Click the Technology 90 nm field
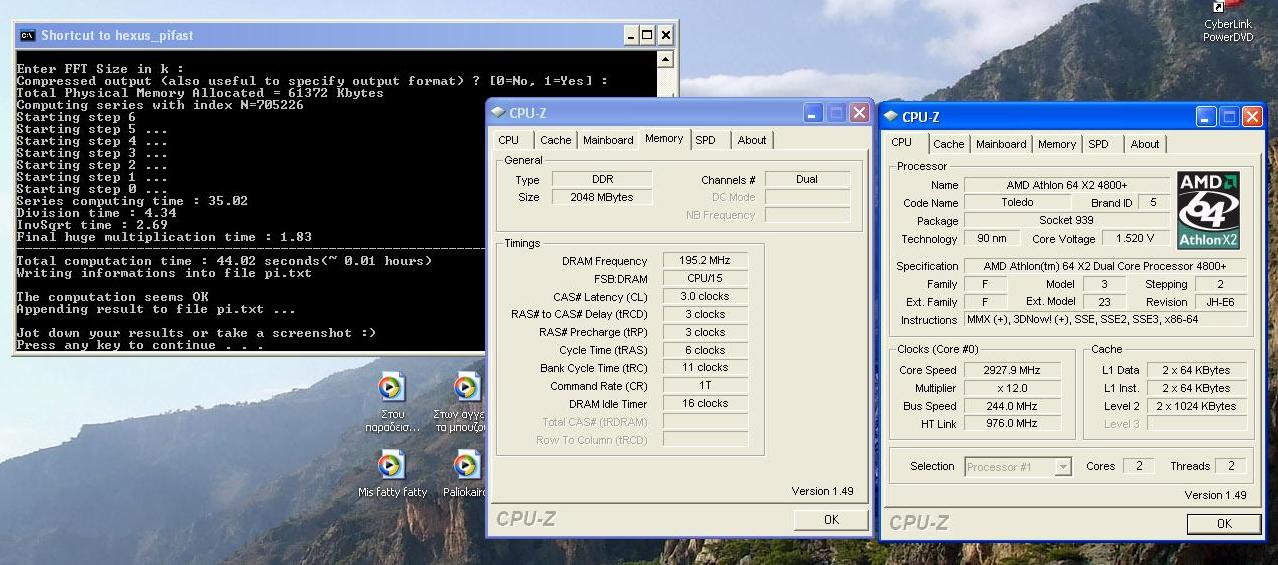1278x565 pixels. pos(992,239)
